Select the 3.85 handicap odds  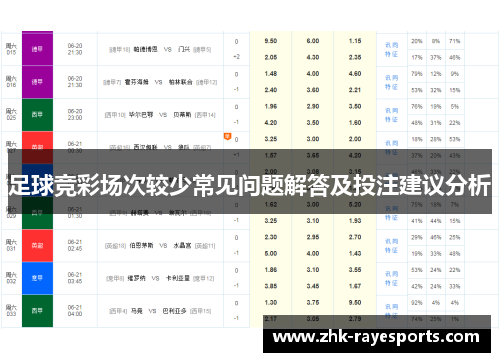click(x=271, y=286)
